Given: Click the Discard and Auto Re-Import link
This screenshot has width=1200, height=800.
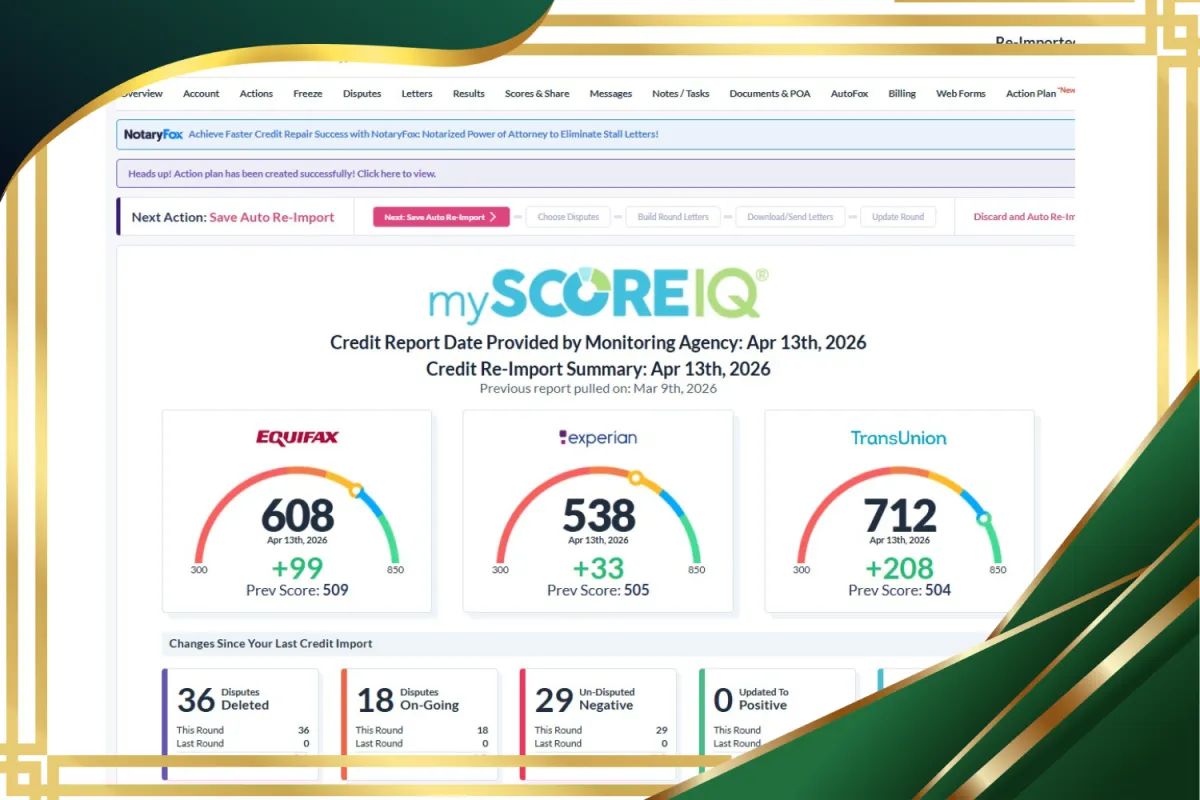Looking at the screenshot, I should [1024, 217].
